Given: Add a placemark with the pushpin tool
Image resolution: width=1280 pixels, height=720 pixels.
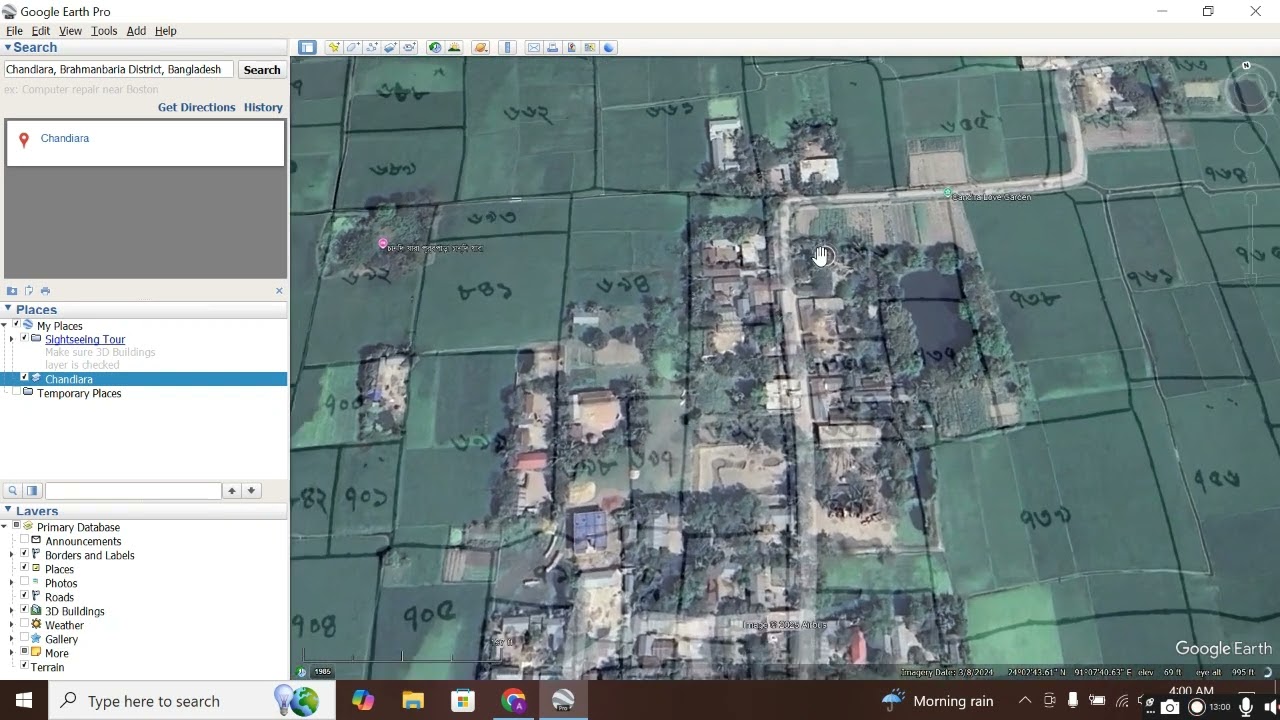Looking at the screenshot, I should click(333, 47).
